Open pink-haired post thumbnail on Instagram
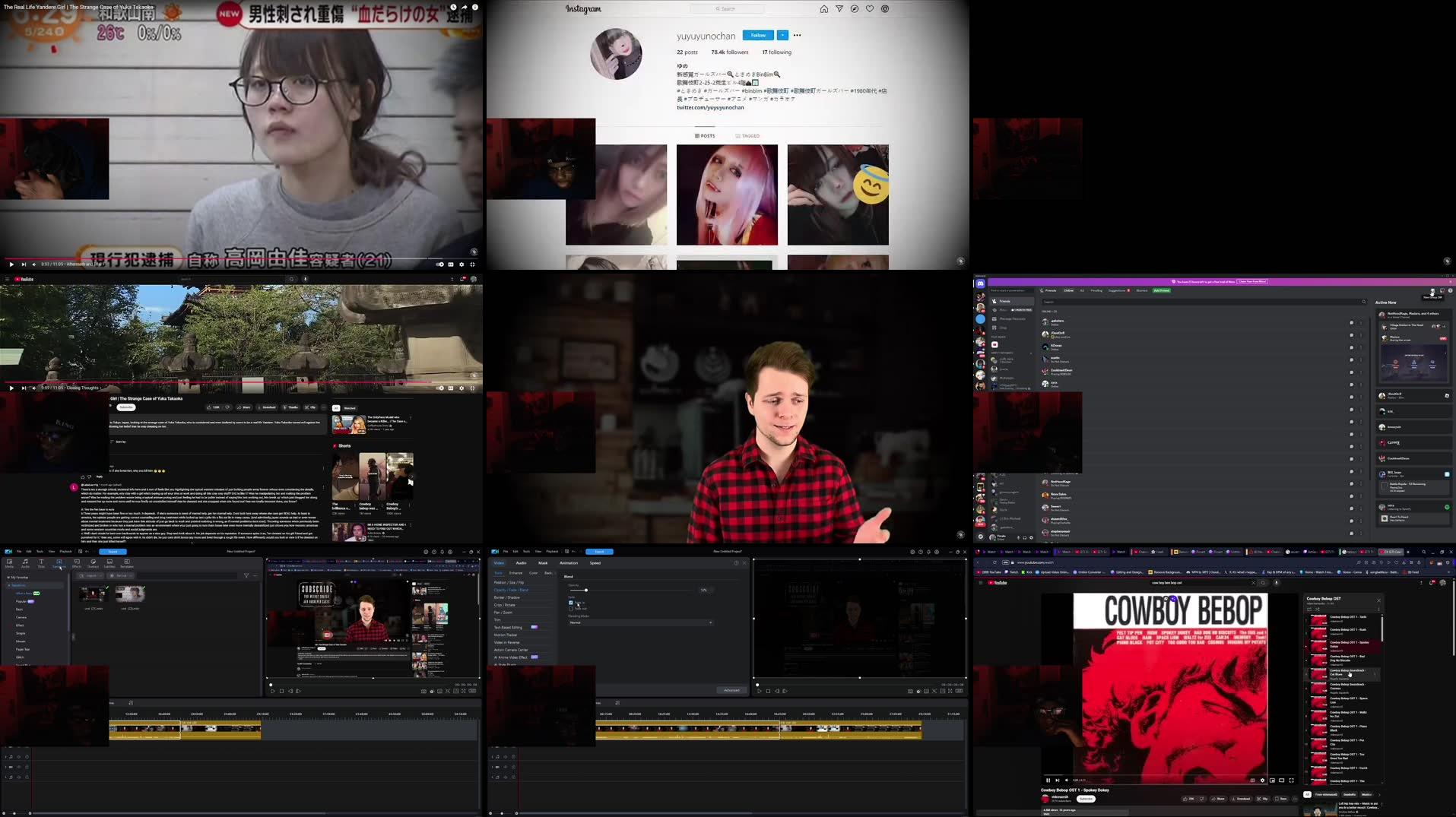Viewport: 1456px width, 817px height. [x=727, y=195]
